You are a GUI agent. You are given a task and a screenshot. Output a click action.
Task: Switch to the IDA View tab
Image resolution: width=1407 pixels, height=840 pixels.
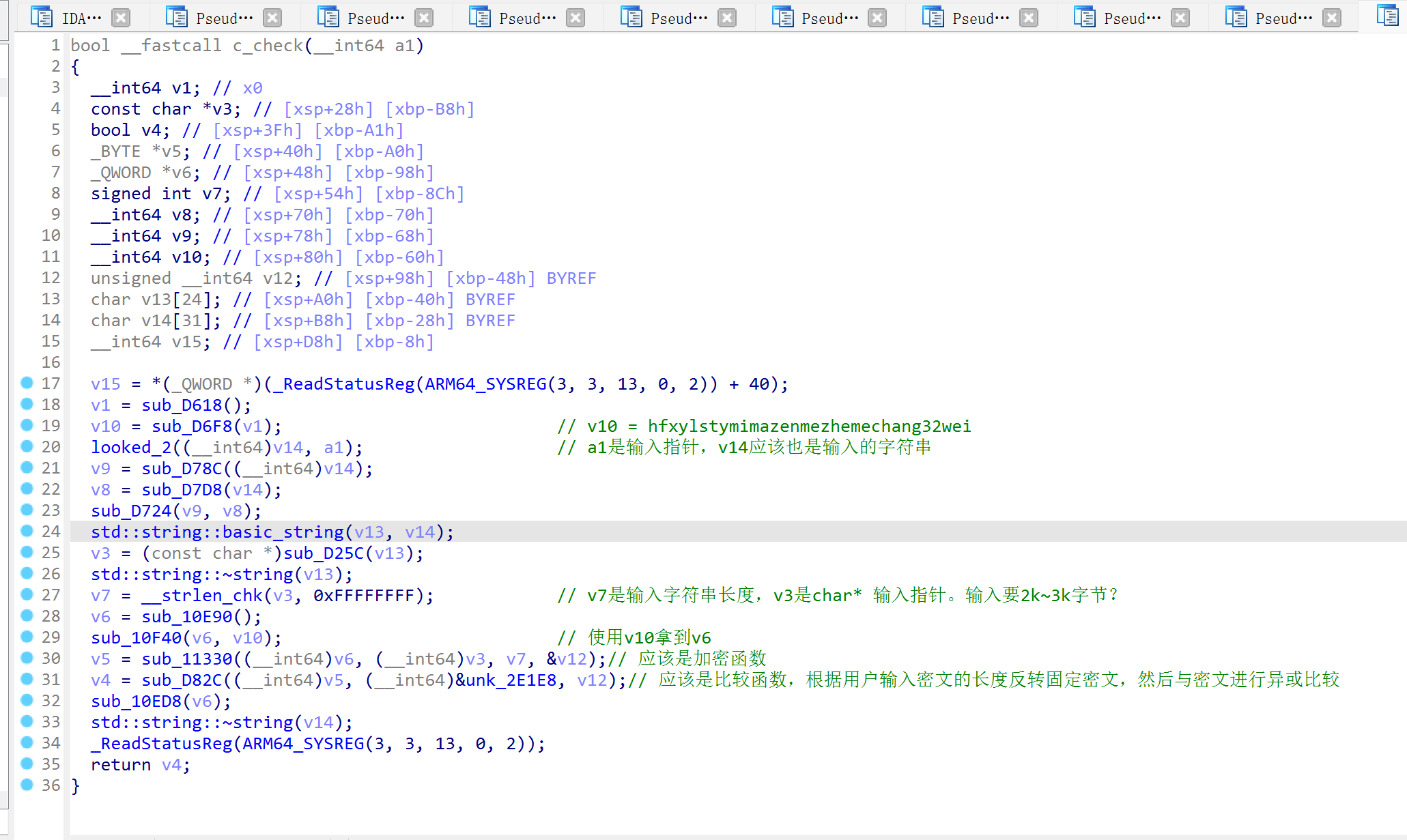(x=81, y=18)
